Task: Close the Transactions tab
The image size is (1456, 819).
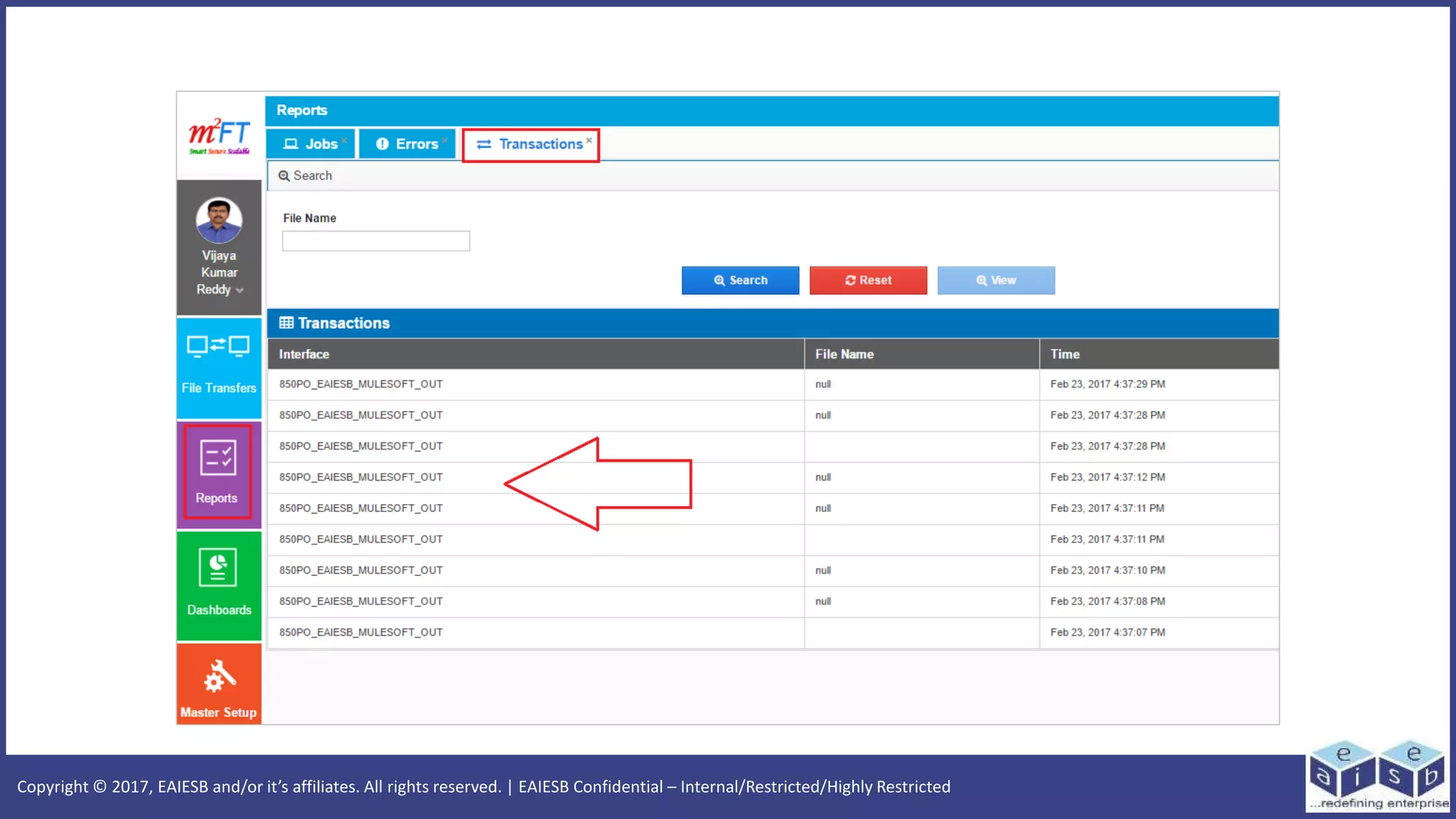Action: pyautogui.click(x=589, y=140)
